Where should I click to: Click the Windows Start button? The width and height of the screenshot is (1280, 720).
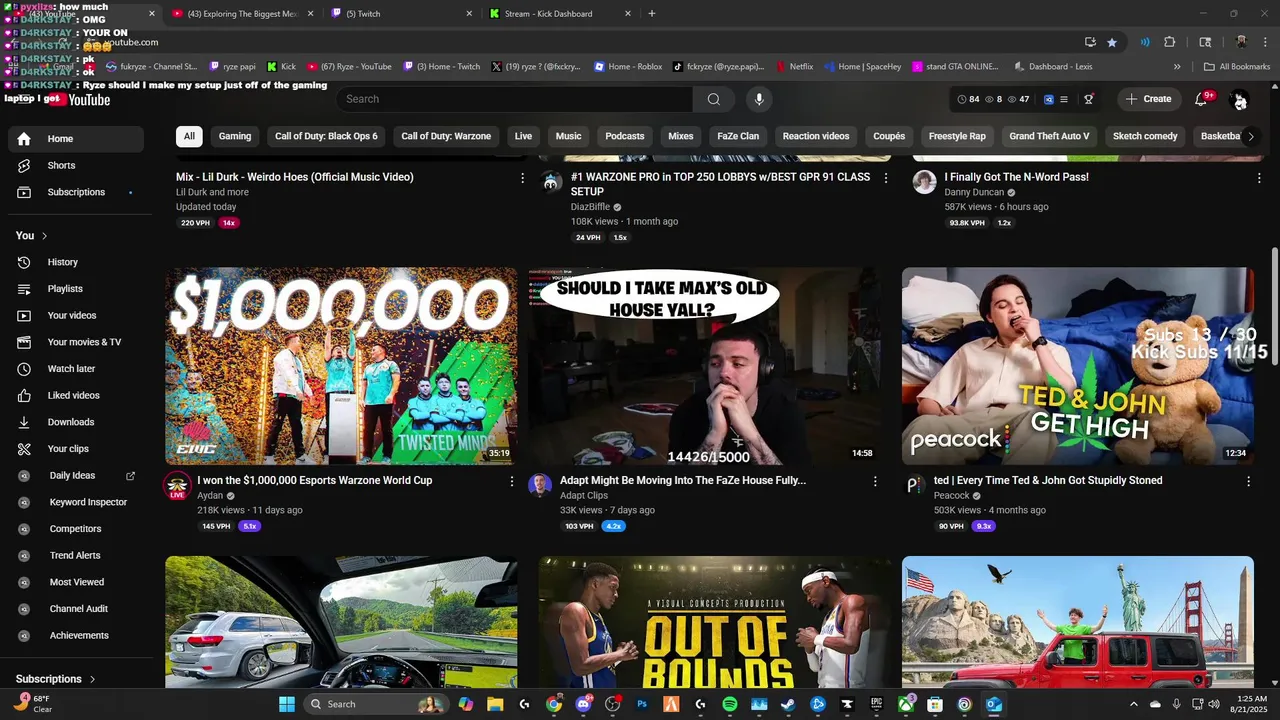point(287,704)
